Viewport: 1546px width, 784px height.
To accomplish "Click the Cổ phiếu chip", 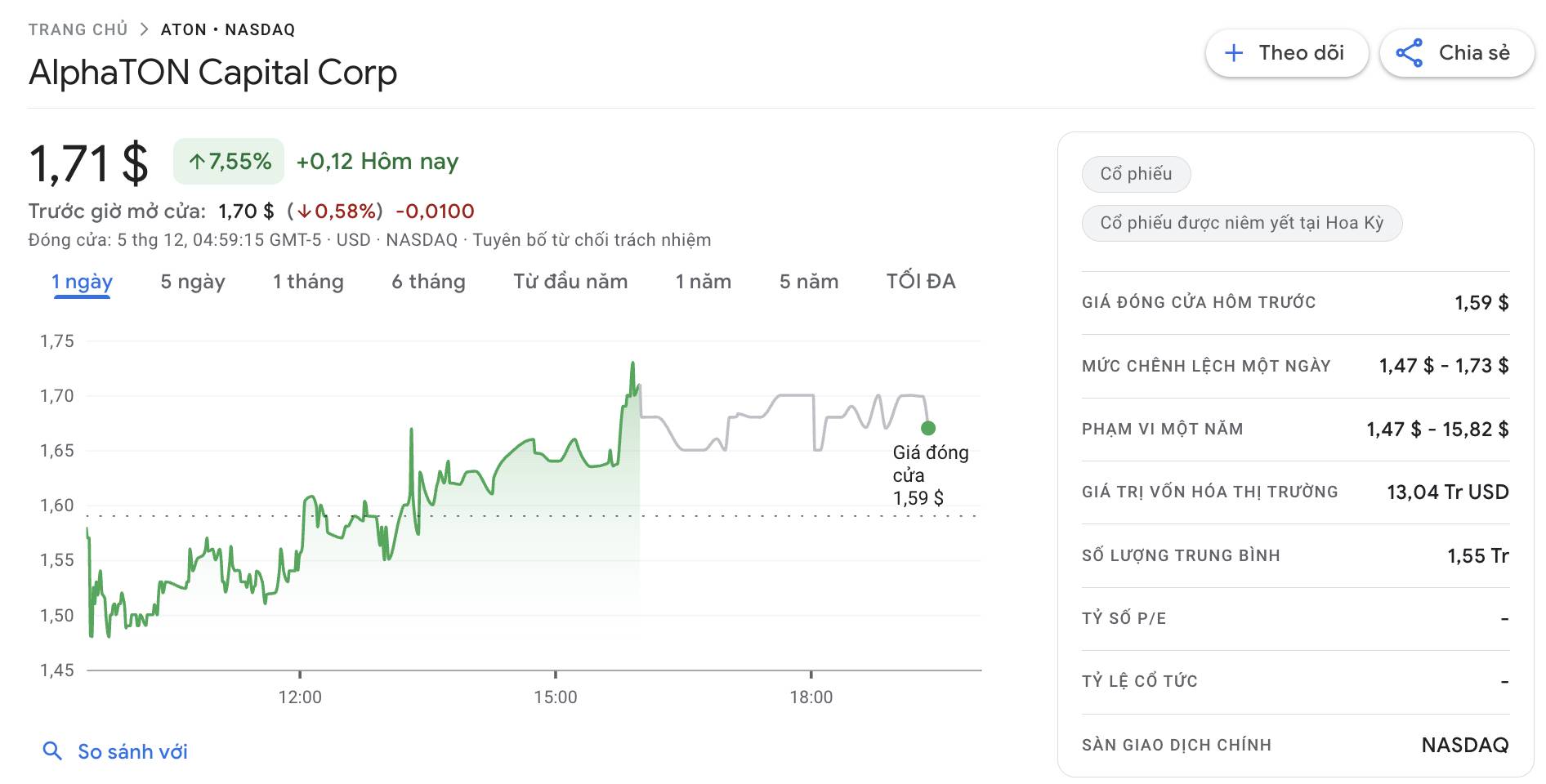I will point(1135,174).
